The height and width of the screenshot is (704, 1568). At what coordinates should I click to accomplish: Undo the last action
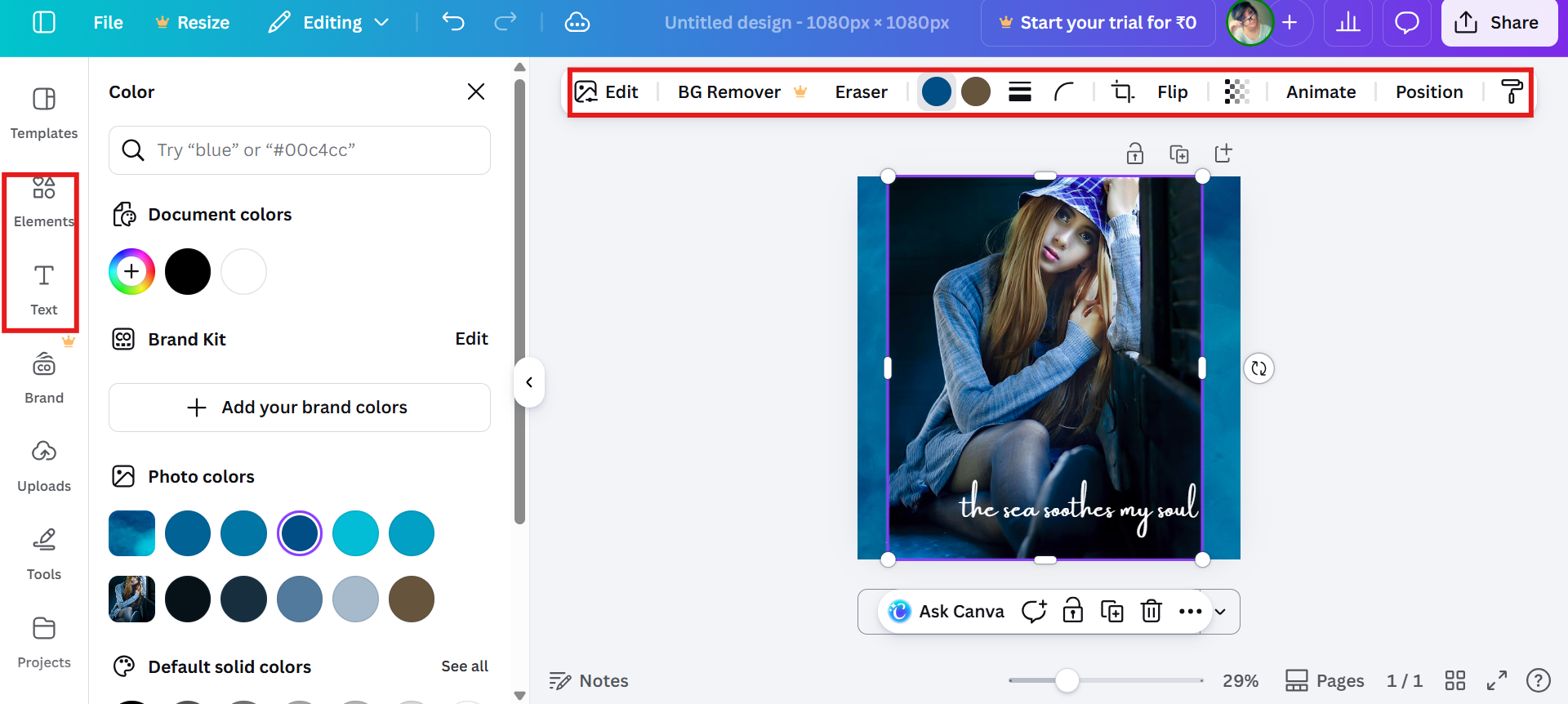pos(453,22)
